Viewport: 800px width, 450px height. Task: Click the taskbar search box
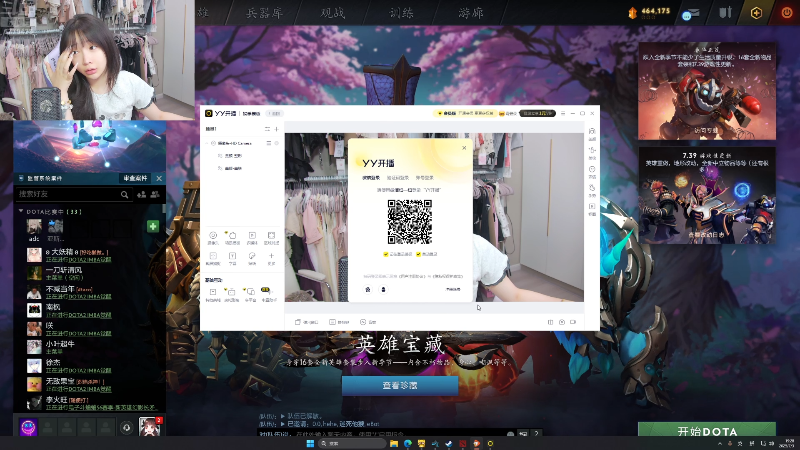click(x=352, y=443)
